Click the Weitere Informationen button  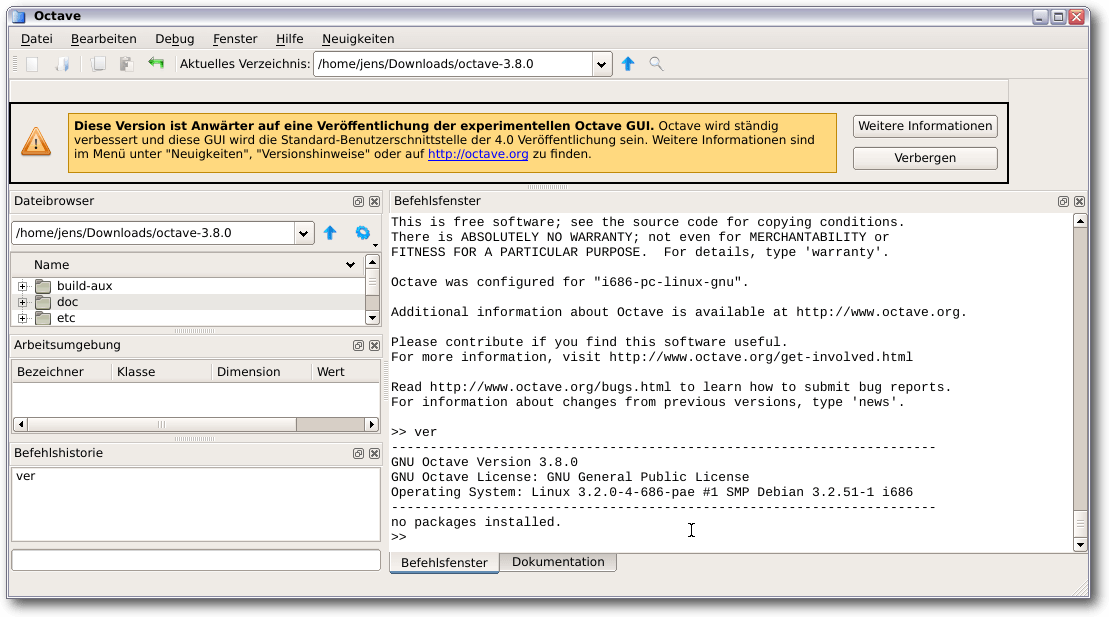coord(925,126)
